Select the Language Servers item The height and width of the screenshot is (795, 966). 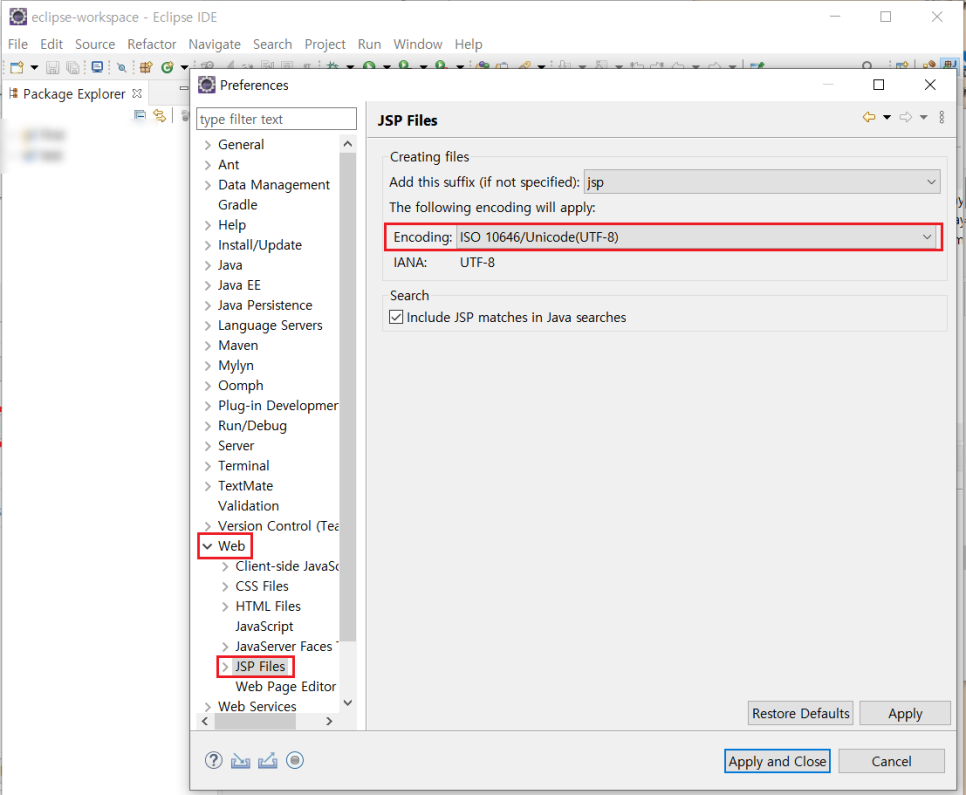coord(270,326)
